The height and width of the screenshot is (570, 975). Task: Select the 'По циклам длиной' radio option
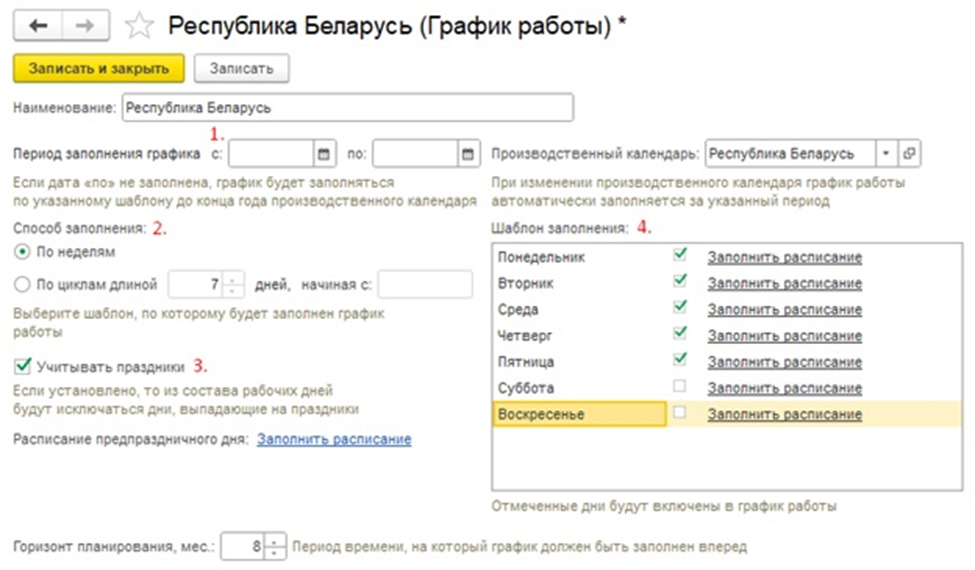click(22, 284)
